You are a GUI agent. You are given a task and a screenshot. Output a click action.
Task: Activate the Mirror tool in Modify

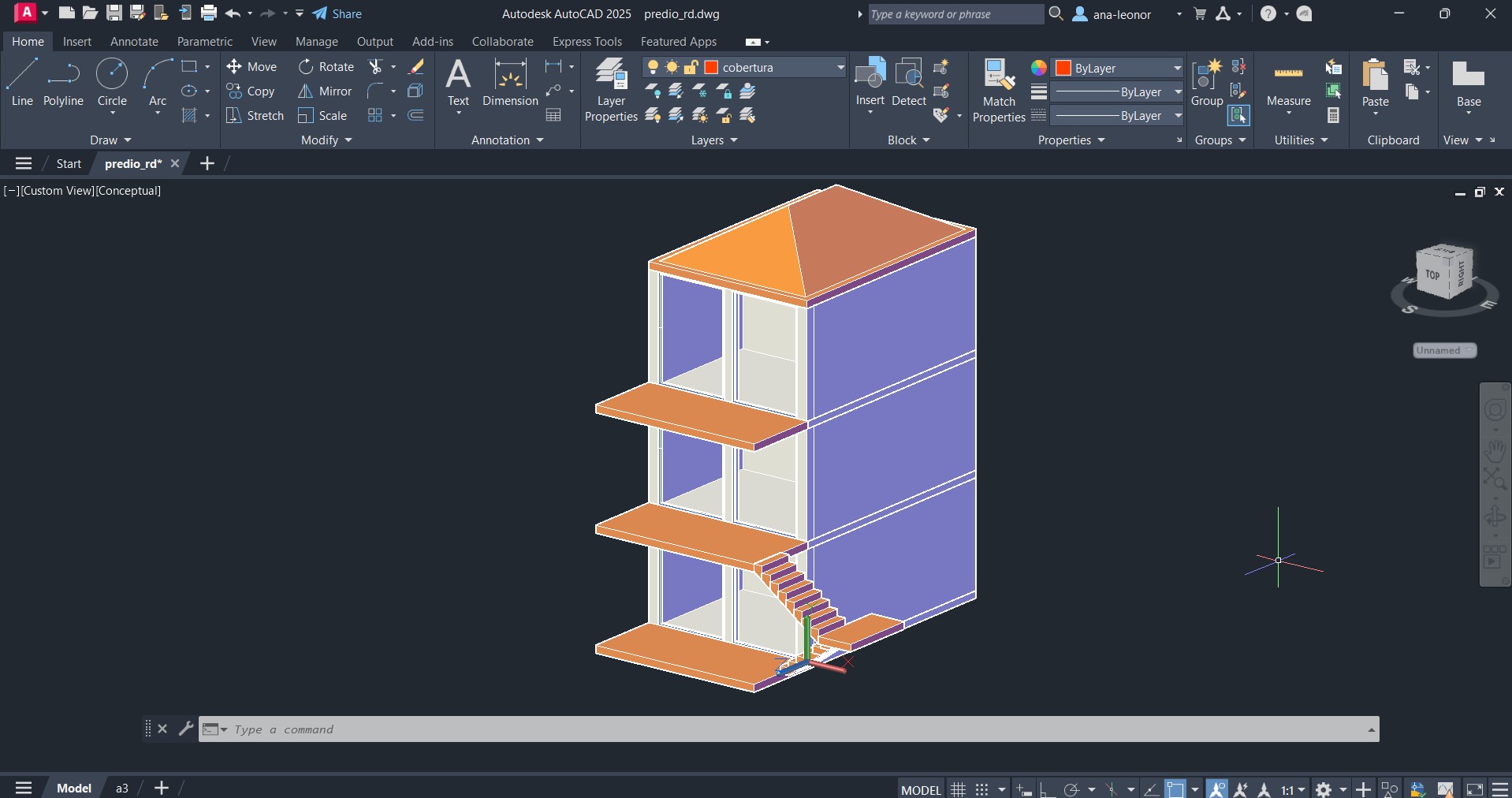tap(325, 91)
